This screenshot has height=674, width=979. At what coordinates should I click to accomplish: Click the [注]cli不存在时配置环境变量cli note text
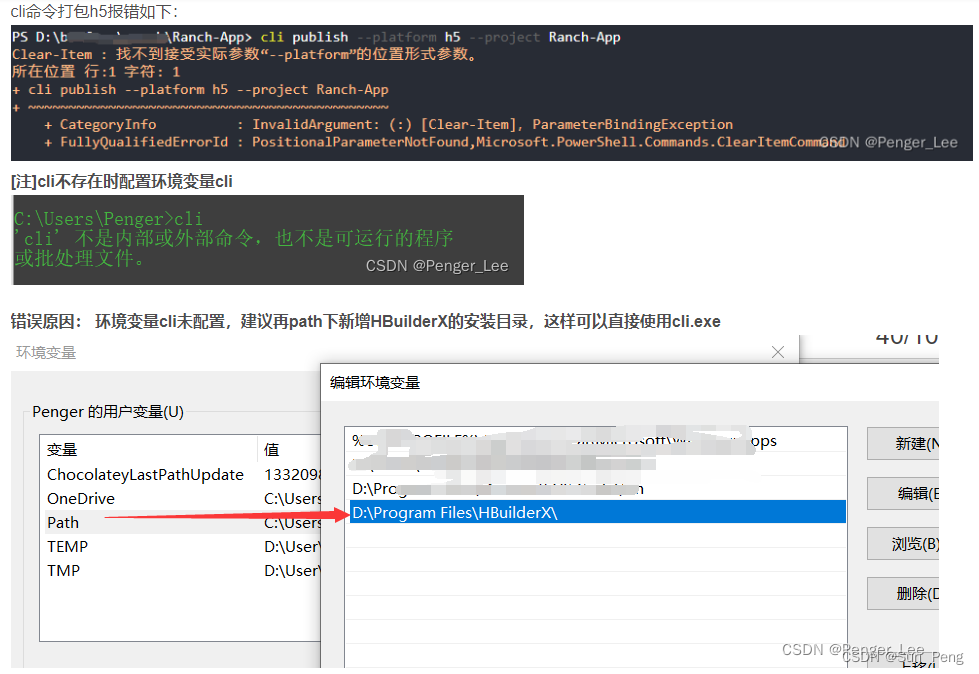[x=122, y=182]
